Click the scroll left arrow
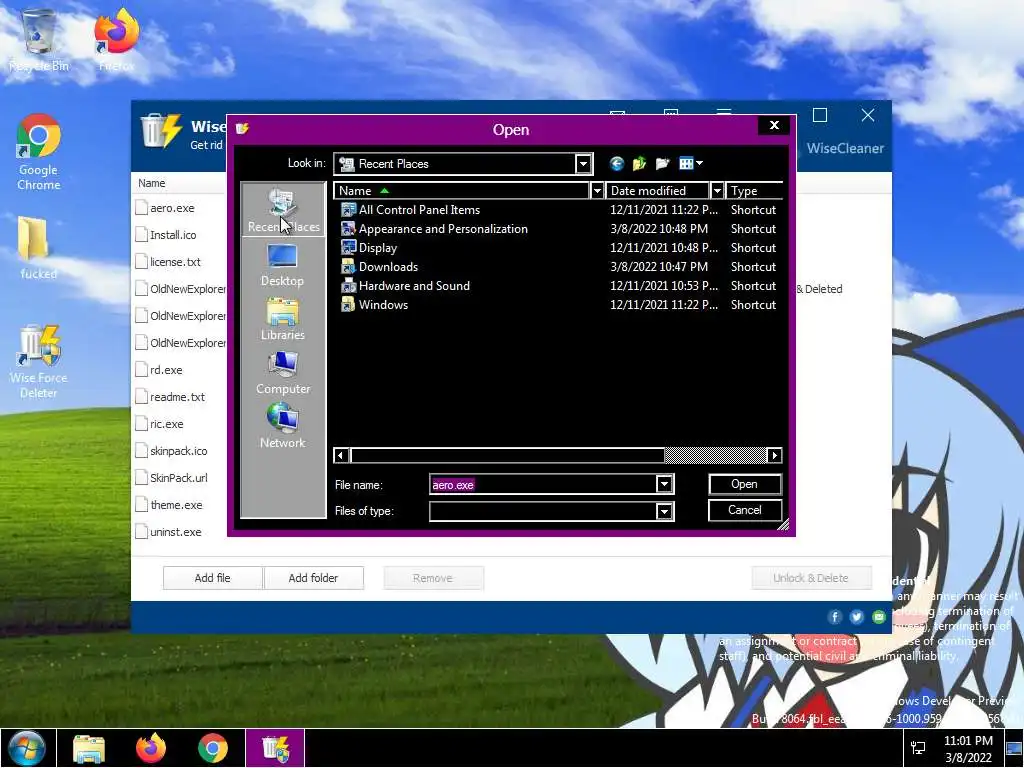This screenshot has width=1024, height=768. [341, 455]
